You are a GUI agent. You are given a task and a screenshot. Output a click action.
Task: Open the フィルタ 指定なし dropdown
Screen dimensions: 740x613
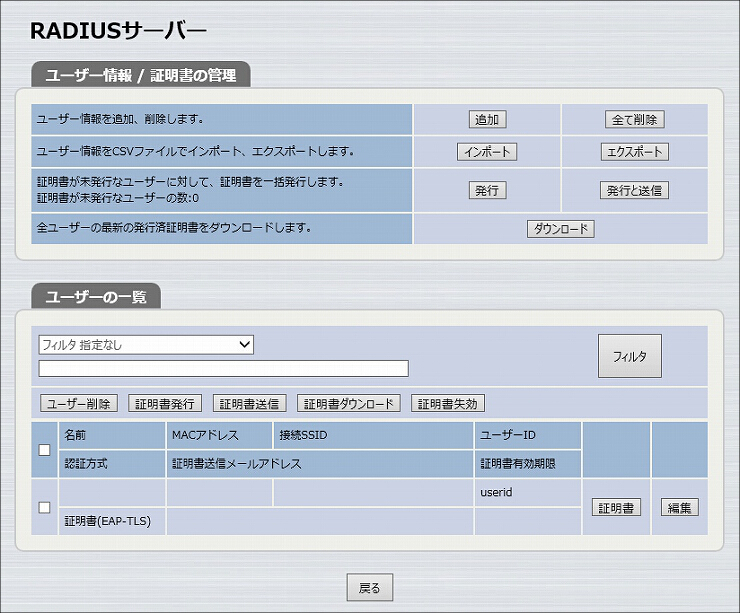pyautogui.click(x=146, y=344)
